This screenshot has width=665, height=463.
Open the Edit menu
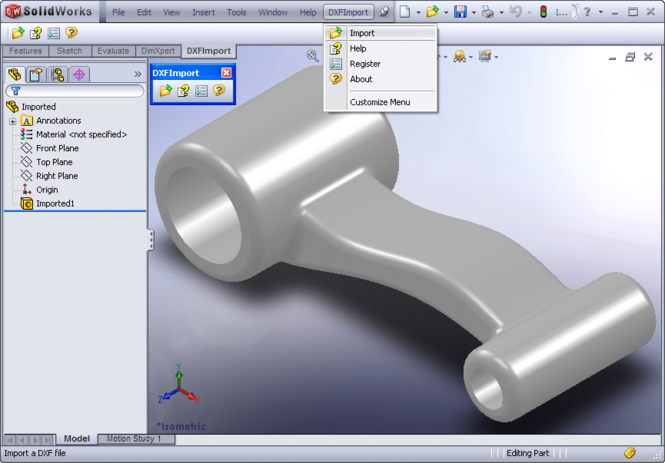tap(144, 12)
